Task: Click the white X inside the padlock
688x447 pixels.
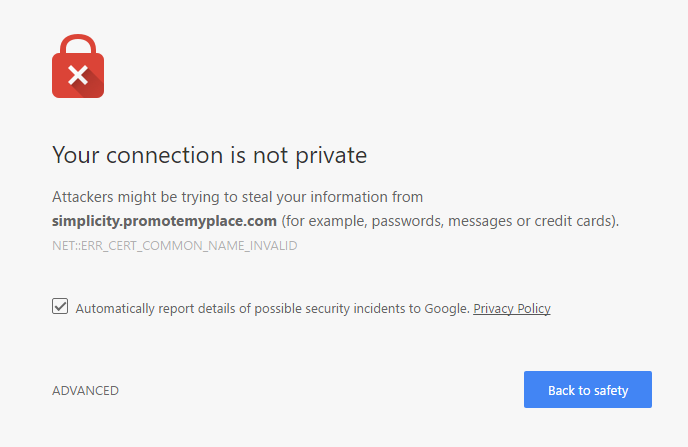Action: coord(78,74)
